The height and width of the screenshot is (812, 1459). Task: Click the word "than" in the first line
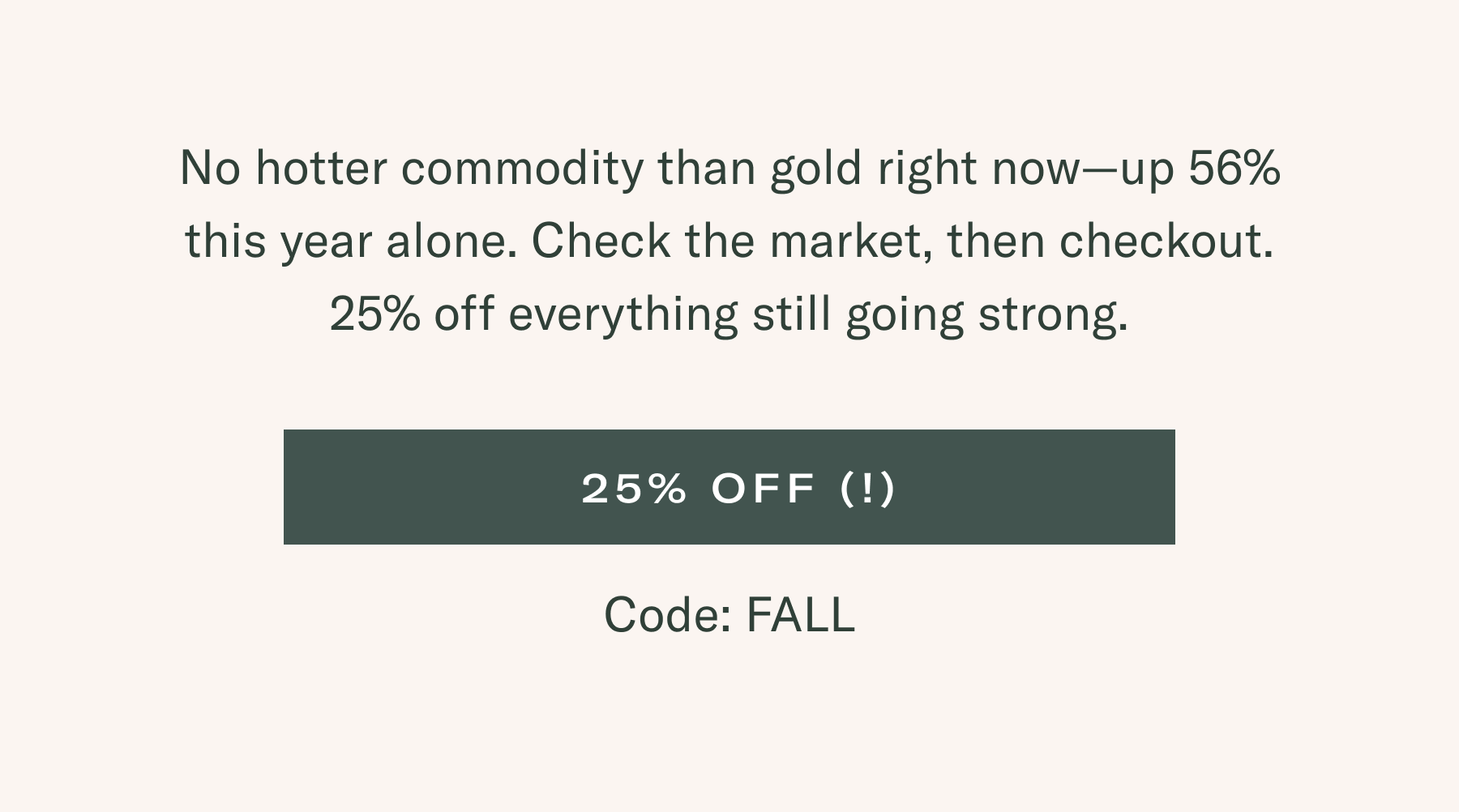706,168
